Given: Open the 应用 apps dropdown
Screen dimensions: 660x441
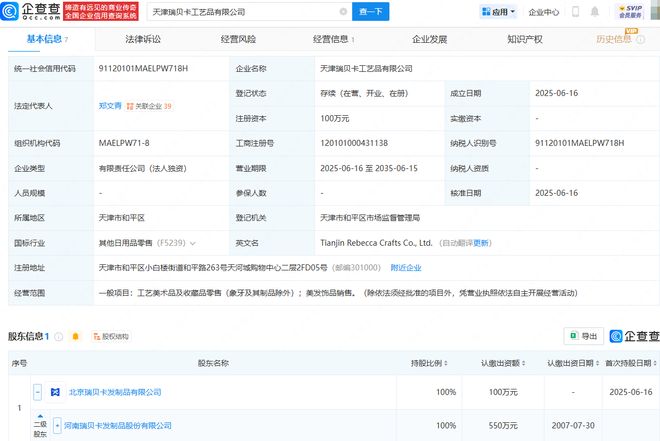Looking at the screenshot, I should click(498, 12).
